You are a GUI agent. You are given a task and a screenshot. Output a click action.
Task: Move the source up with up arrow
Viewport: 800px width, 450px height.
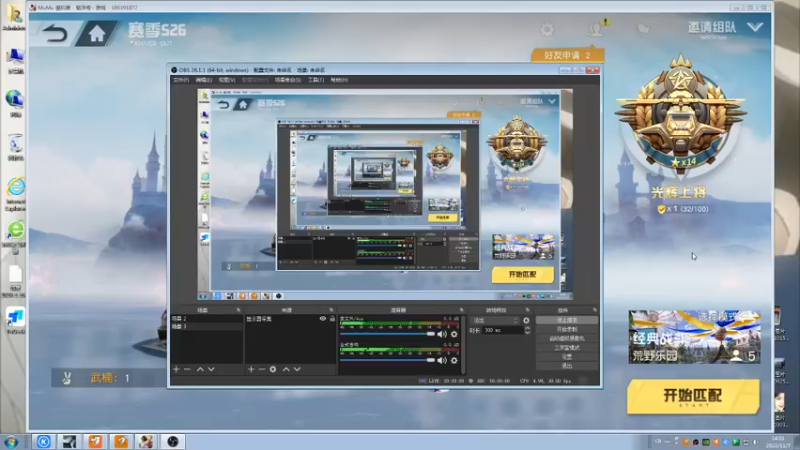286,369
